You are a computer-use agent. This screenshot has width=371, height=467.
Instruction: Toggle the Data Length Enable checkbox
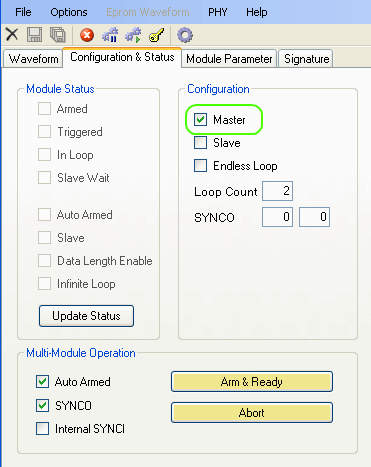[44, 261]
